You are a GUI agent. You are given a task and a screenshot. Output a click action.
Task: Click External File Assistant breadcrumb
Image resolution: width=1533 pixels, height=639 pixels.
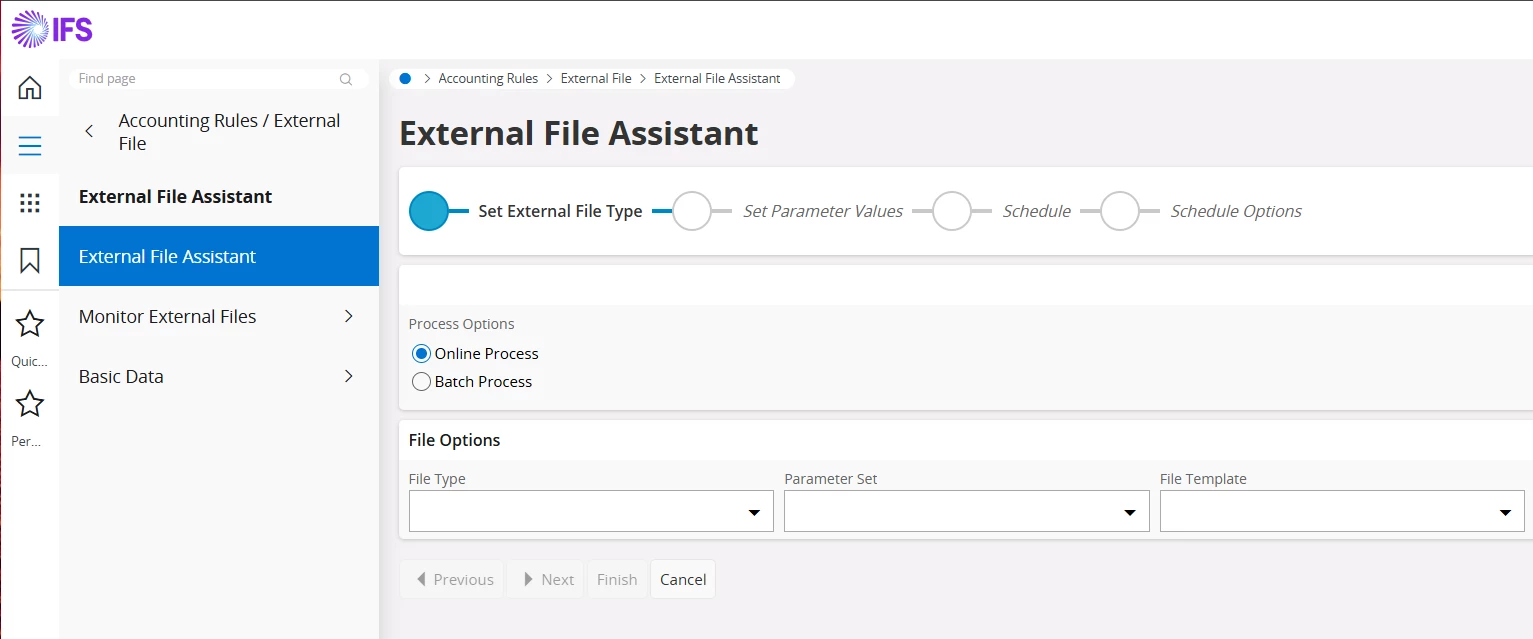[717, 78]
